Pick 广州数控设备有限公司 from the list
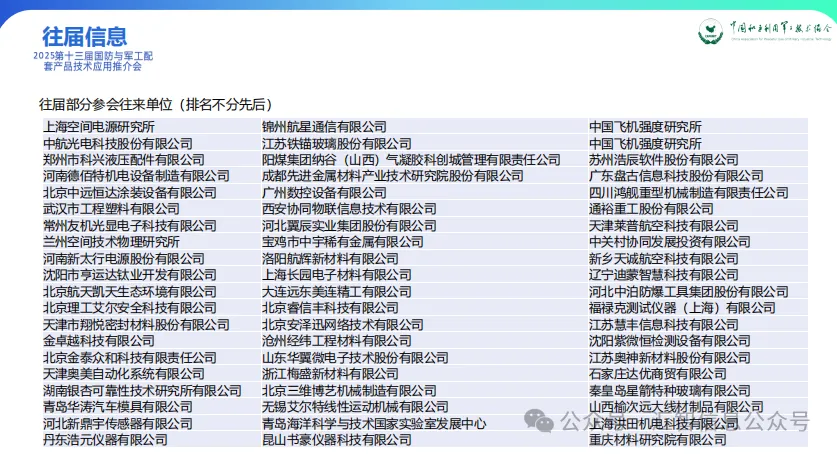 324,193
